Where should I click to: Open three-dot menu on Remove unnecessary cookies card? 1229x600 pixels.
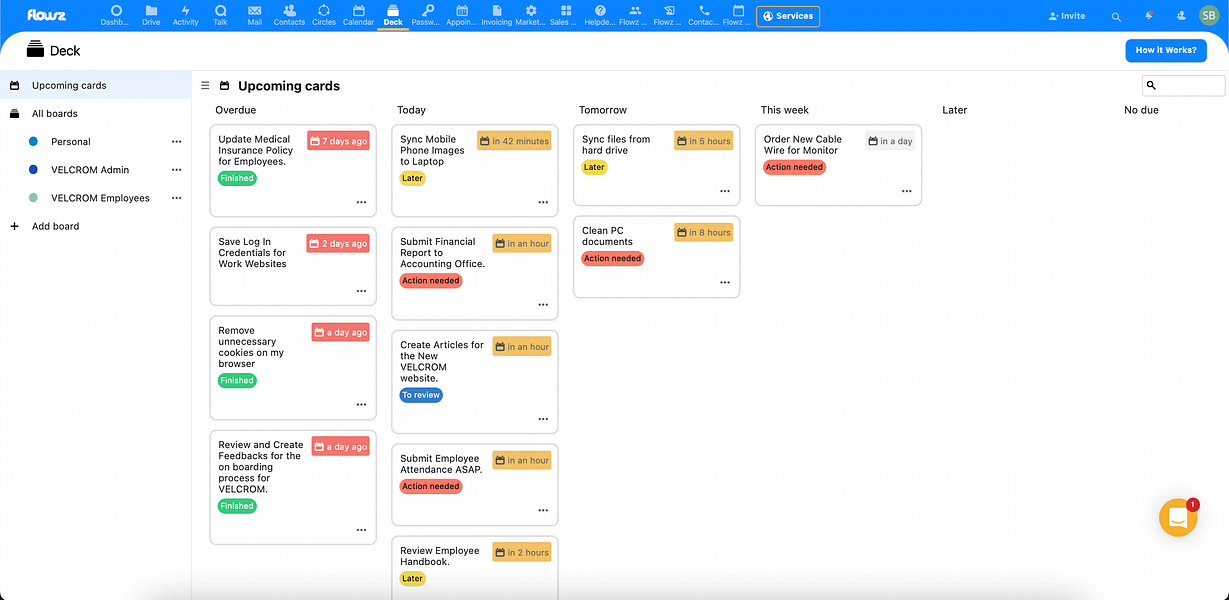(361, 405)
